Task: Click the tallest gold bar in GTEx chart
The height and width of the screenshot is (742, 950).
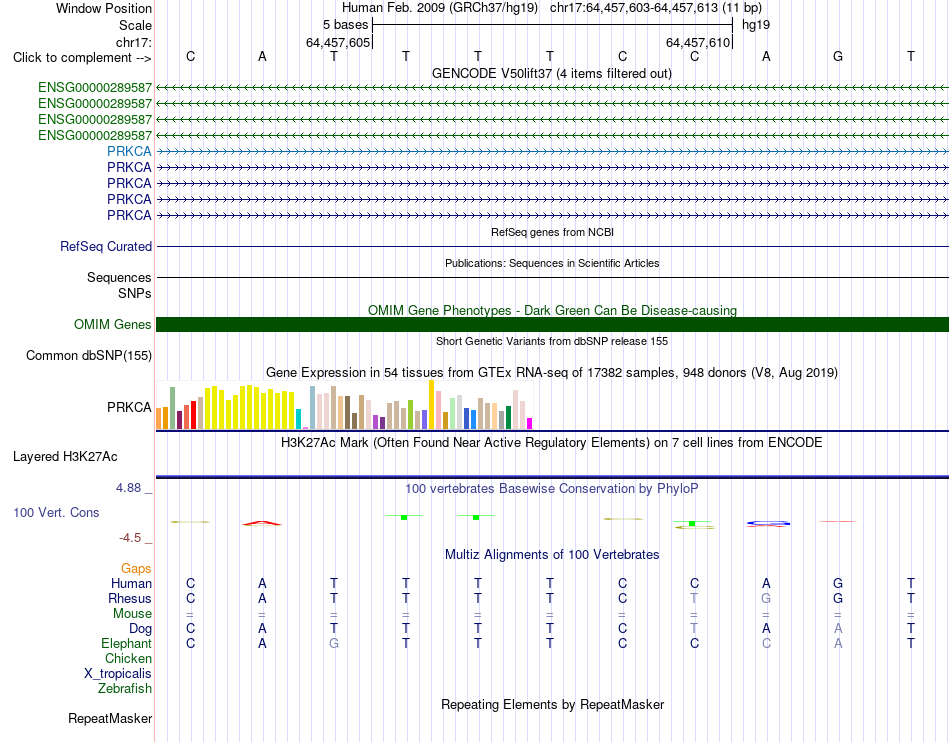Action: [x=431, y=405]
